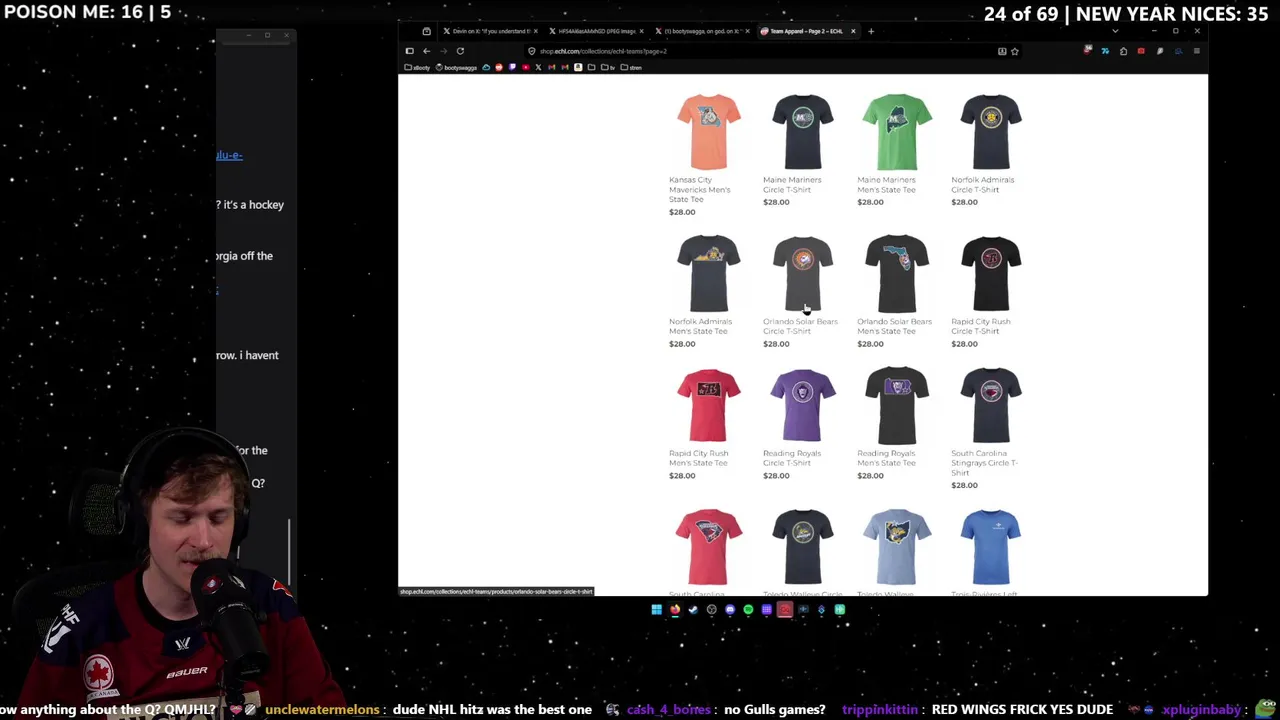The image size is (1280, 720).
Task: Click the green Maine Mariners shirt image
Action: pos(897,132)
